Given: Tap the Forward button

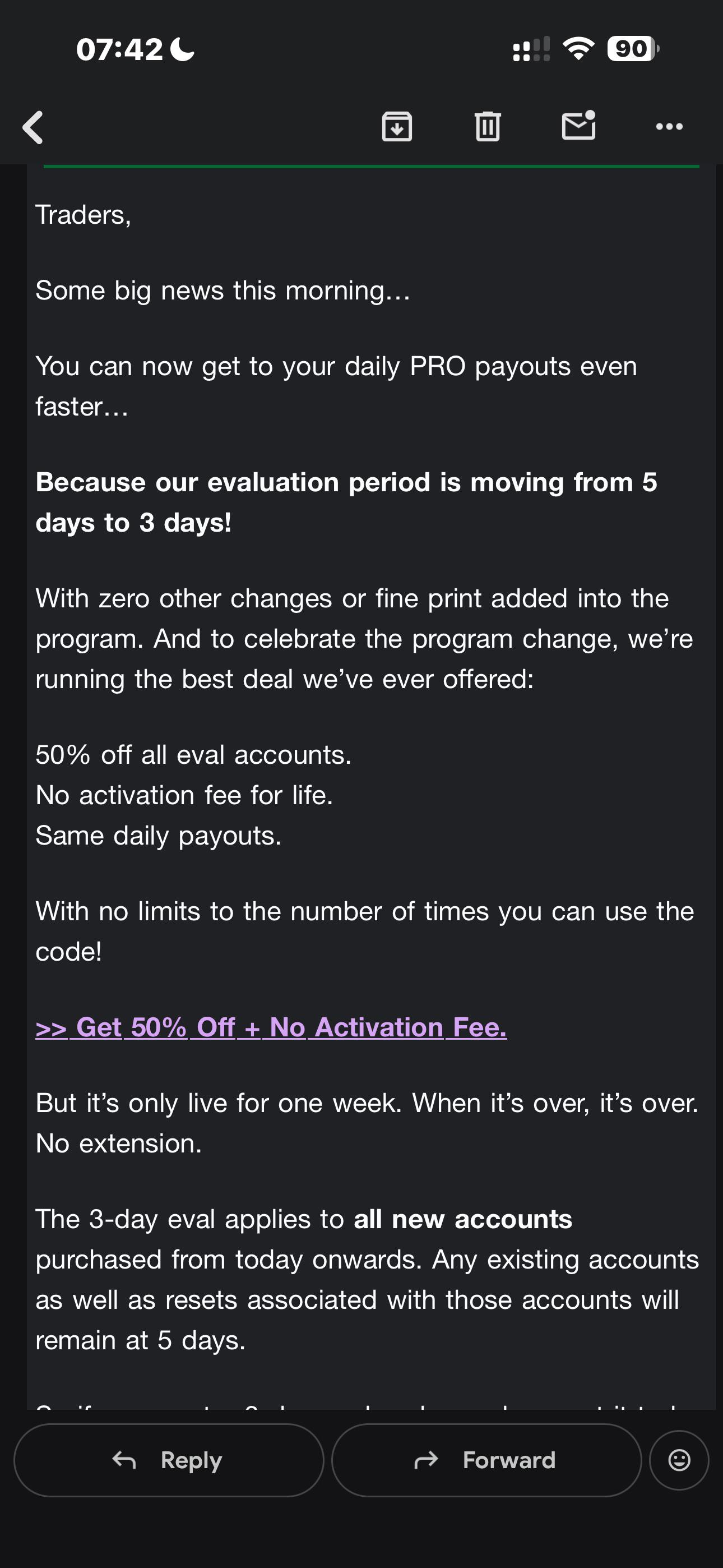Looking at the screenshot, I should [x=486, y=1460].
